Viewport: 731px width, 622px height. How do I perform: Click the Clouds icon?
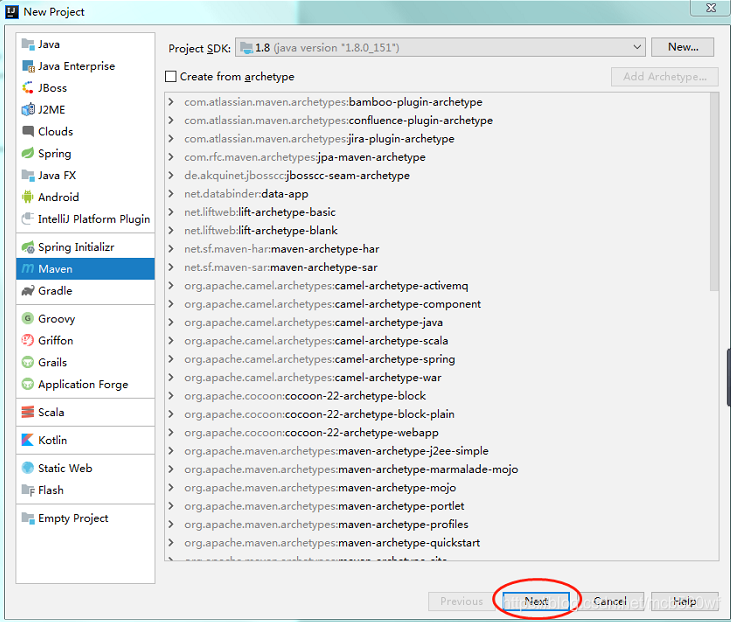coord(28,131)
